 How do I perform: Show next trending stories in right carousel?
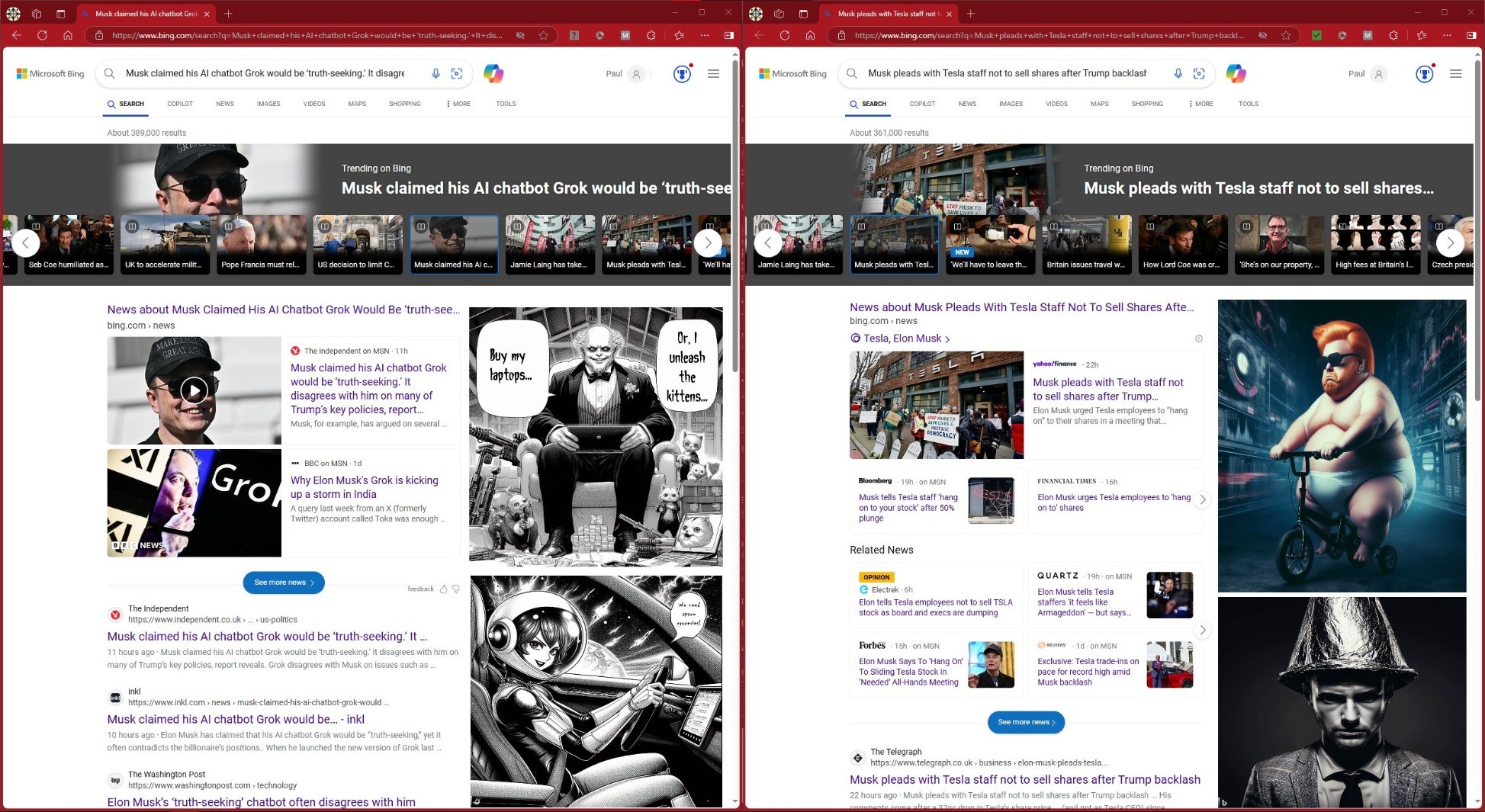[x=1450, y=243]
